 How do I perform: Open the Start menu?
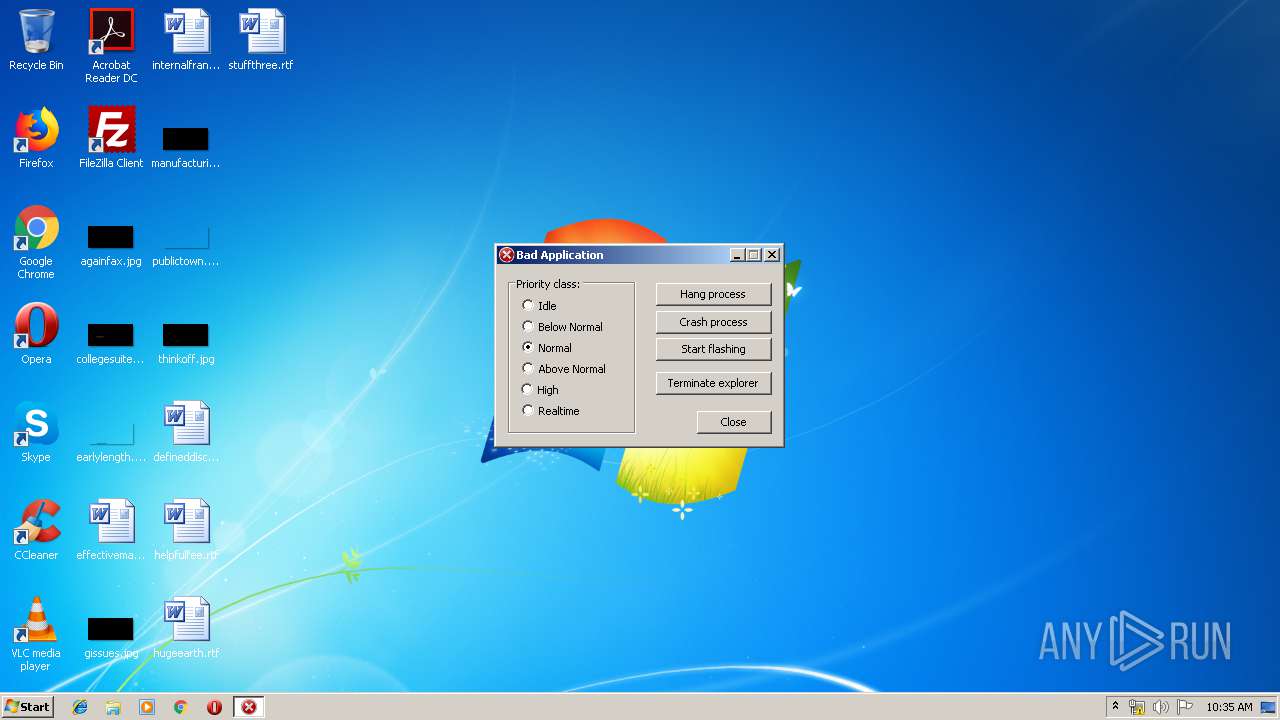click(28, 707)
